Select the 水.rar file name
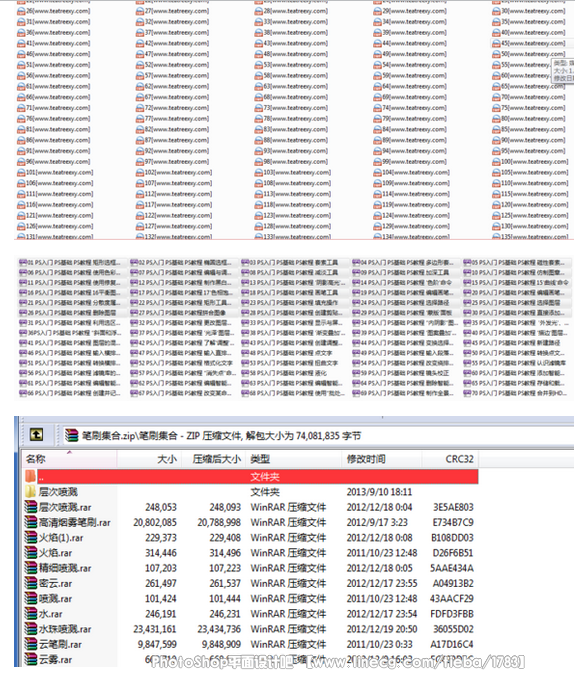575x679 pixels. [51, 614]
